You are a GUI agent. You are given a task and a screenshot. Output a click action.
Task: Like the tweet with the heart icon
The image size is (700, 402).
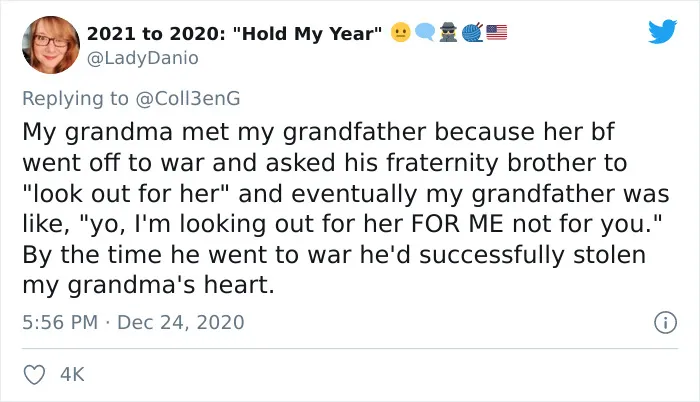(x=34, y=375)
